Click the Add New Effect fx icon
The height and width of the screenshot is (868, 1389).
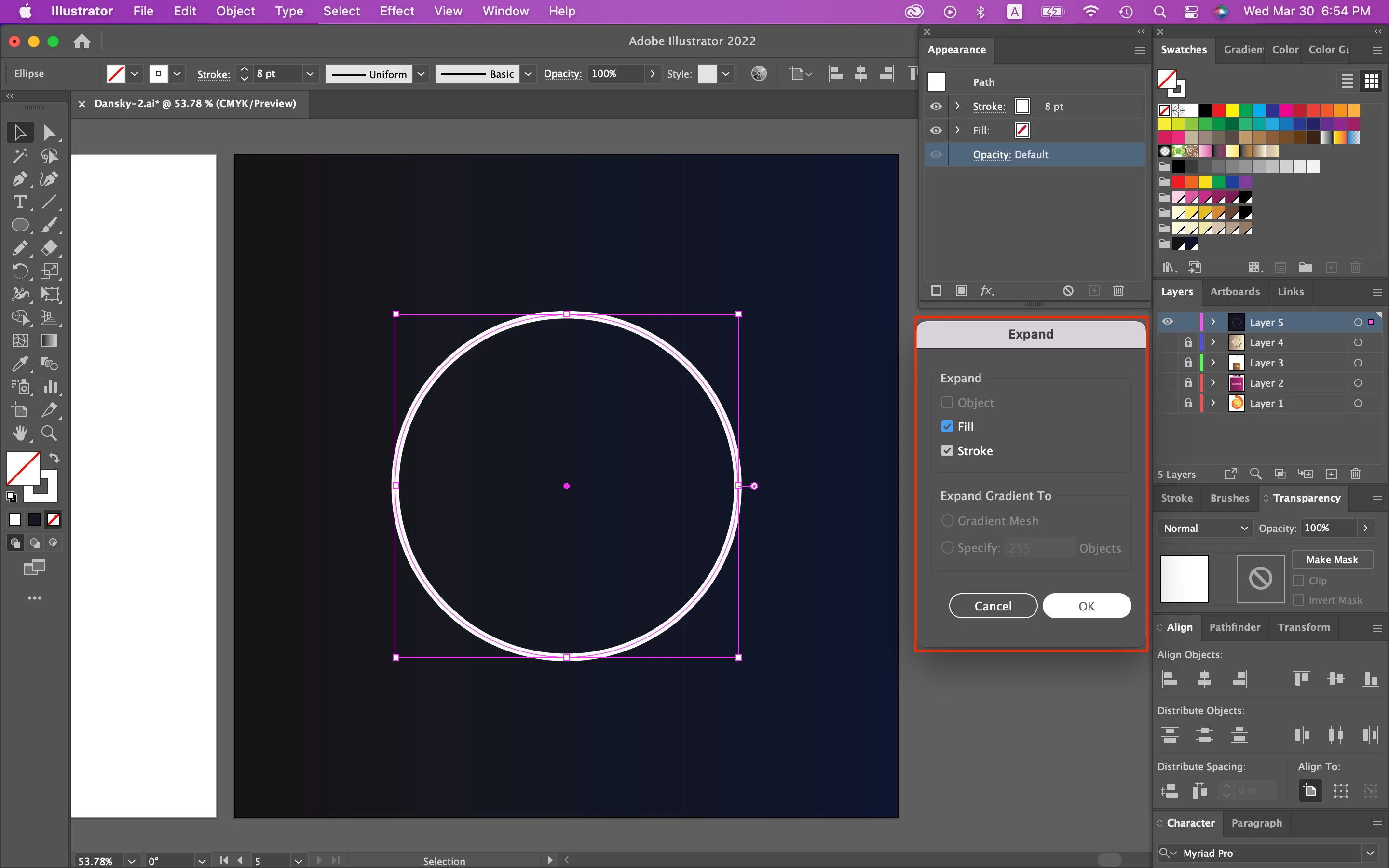click(x=987, y=291)
